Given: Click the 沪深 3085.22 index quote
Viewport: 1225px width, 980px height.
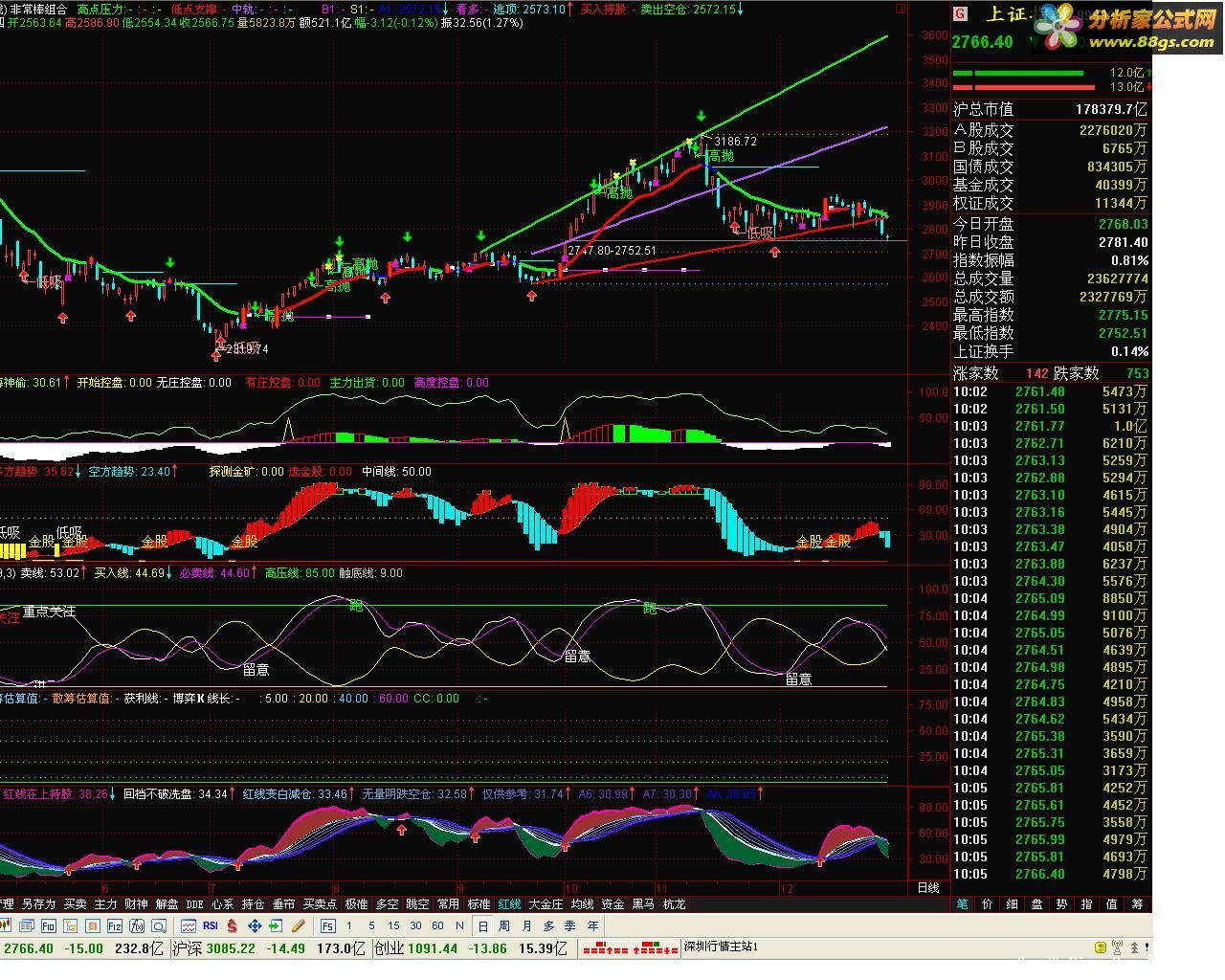Looking at the screenshot, I should point(213,948).
